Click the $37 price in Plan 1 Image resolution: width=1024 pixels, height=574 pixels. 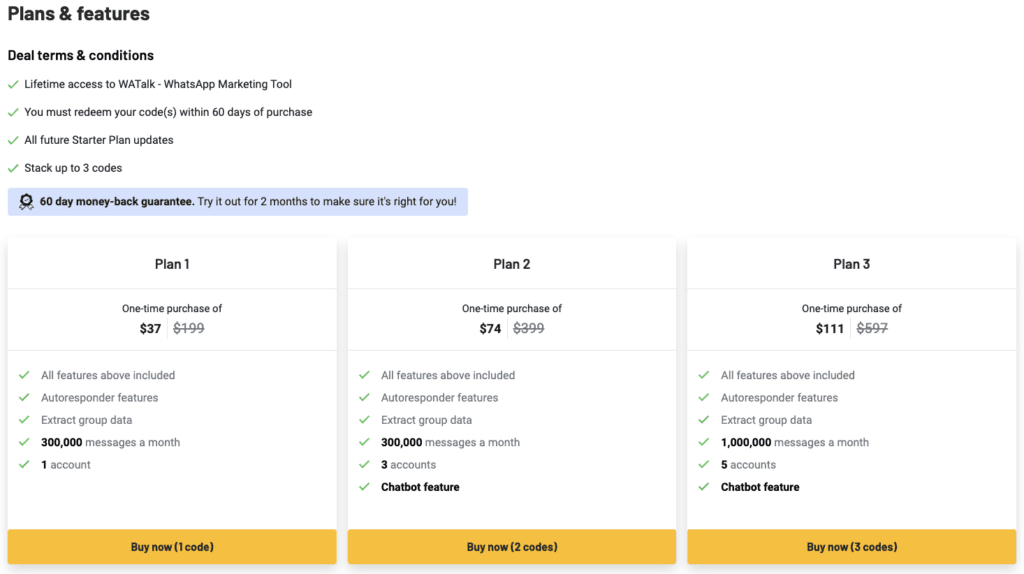click(x=150, y=328)
